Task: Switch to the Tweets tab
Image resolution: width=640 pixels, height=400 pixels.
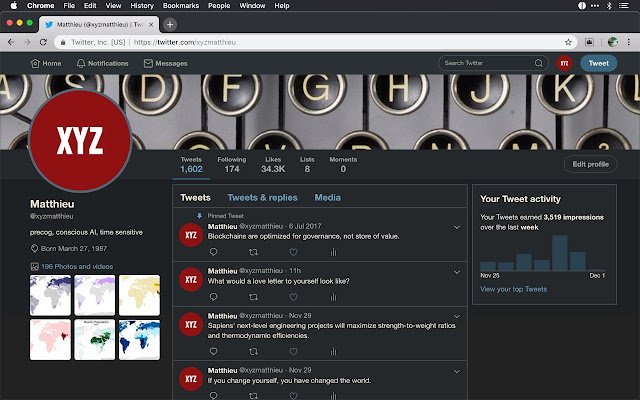Action: (x=196, y=198)
